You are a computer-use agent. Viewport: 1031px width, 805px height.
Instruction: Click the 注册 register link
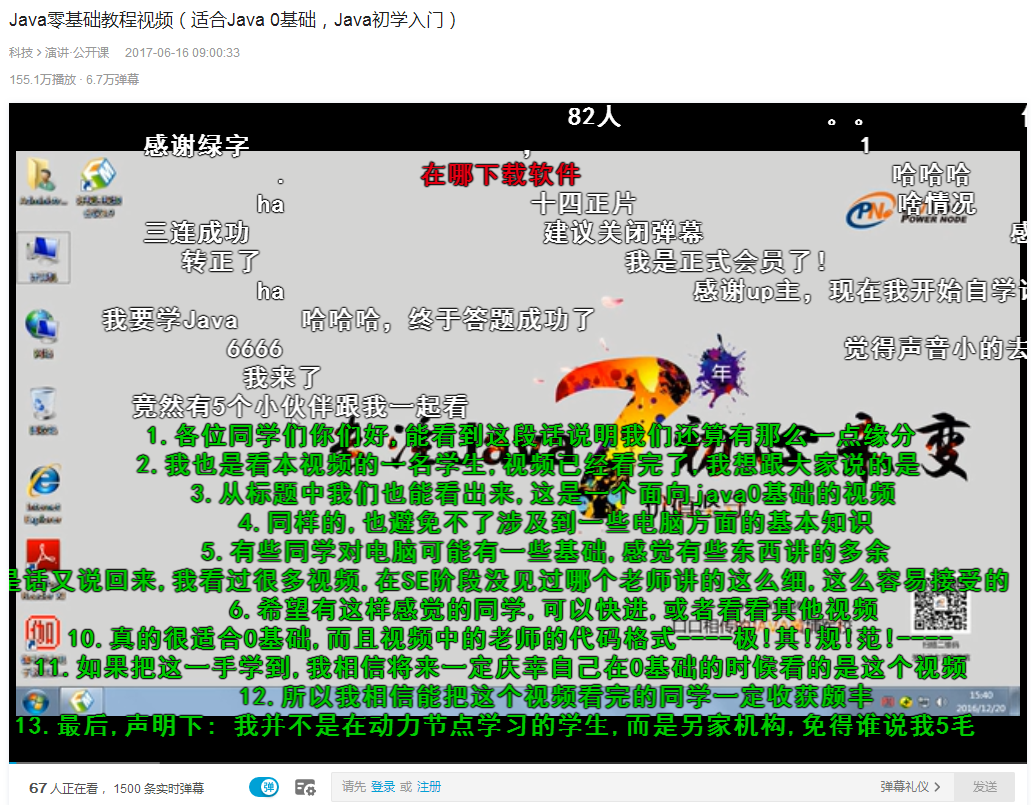429,787
